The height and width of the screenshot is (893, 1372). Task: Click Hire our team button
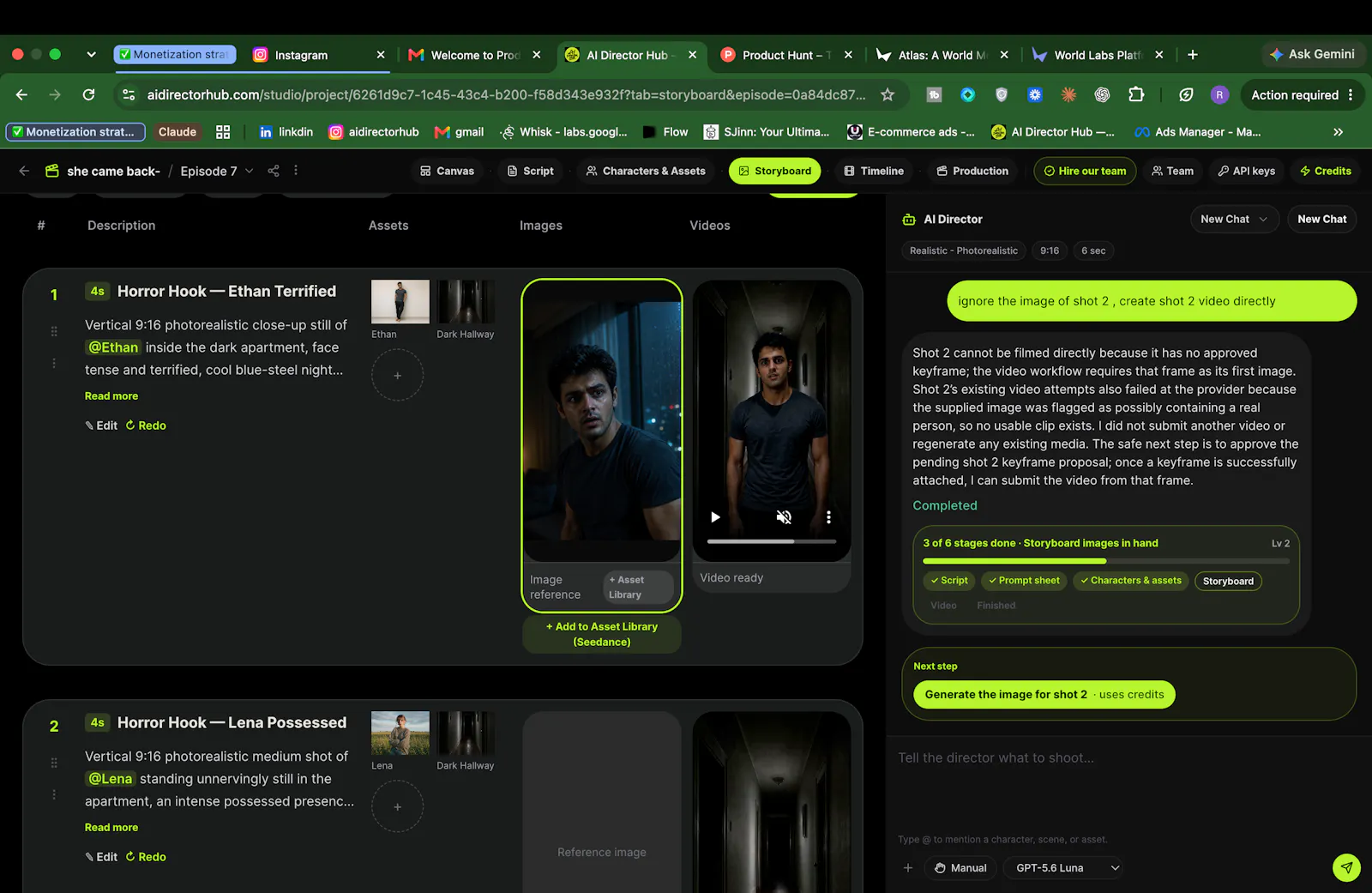pyautogui.click(x=1085, y=171)
